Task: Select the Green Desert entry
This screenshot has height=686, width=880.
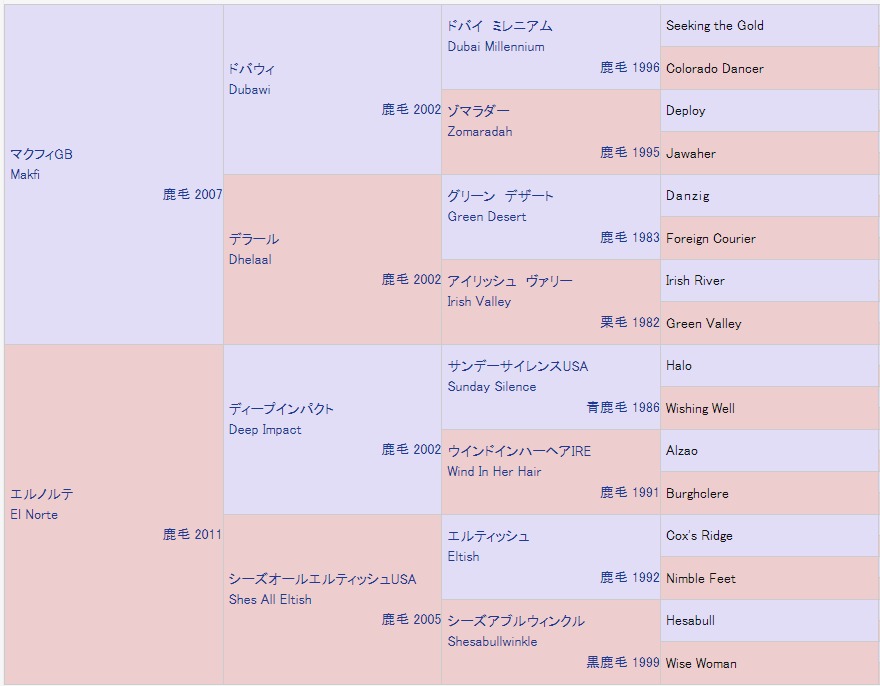Action: click(x=487, y=217)
